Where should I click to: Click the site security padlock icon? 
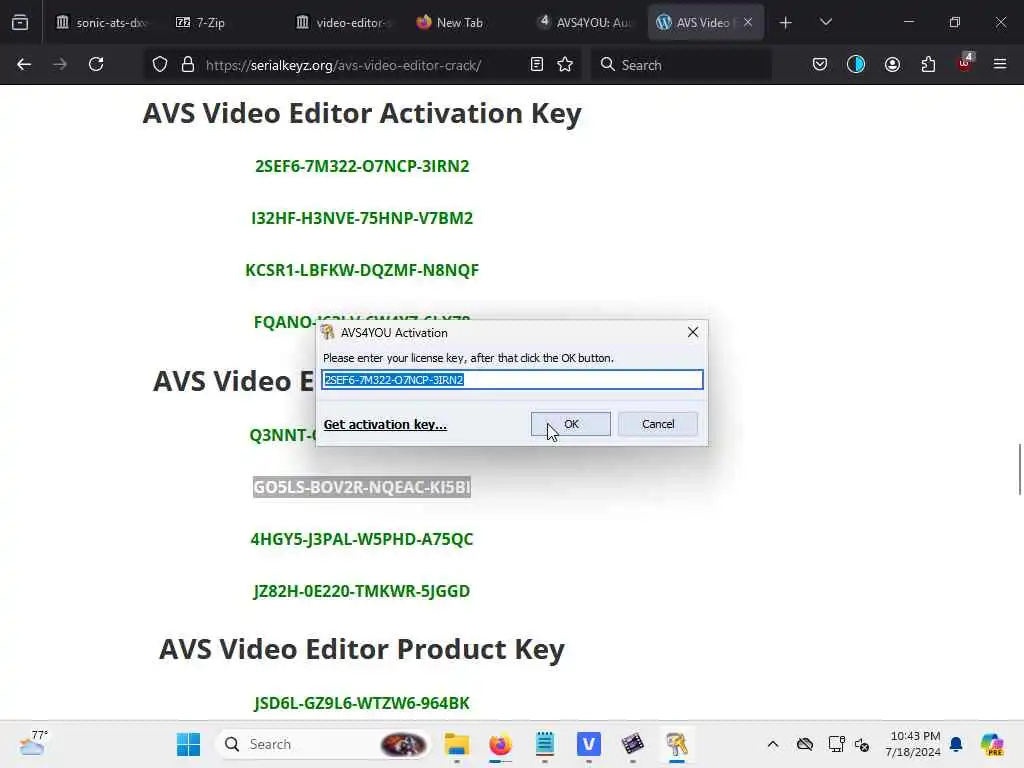tap(188, 65)
